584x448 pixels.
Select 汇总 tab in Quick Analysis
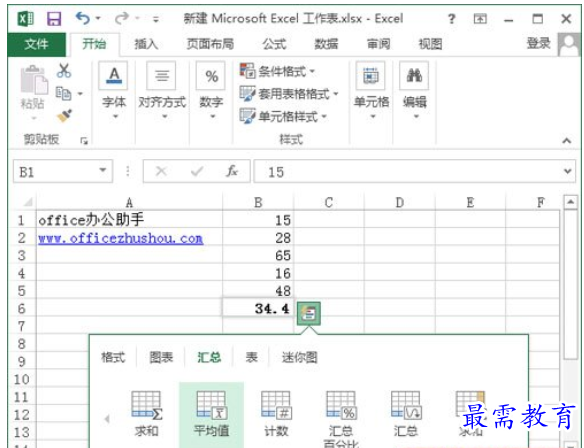(x=209, y=358)
